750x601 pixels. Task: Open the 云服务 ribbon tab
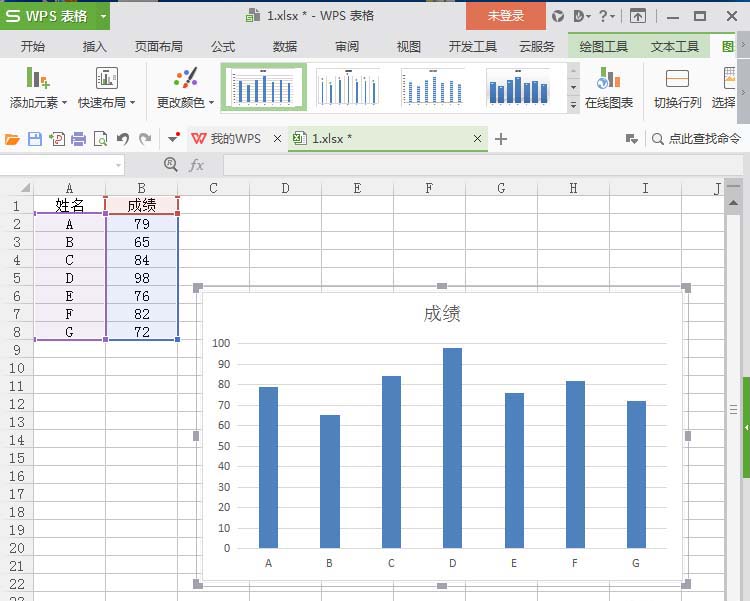537,46
